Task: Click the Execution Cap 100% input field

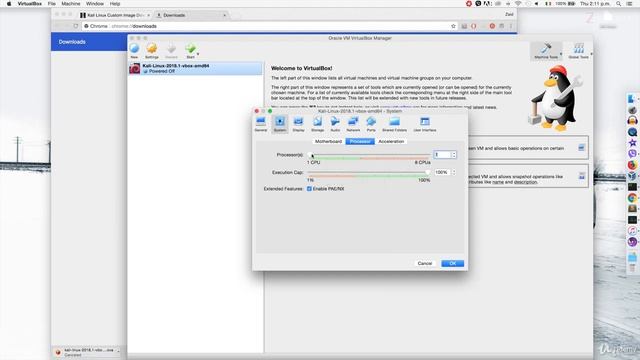Action: click(x=442, y=172)
